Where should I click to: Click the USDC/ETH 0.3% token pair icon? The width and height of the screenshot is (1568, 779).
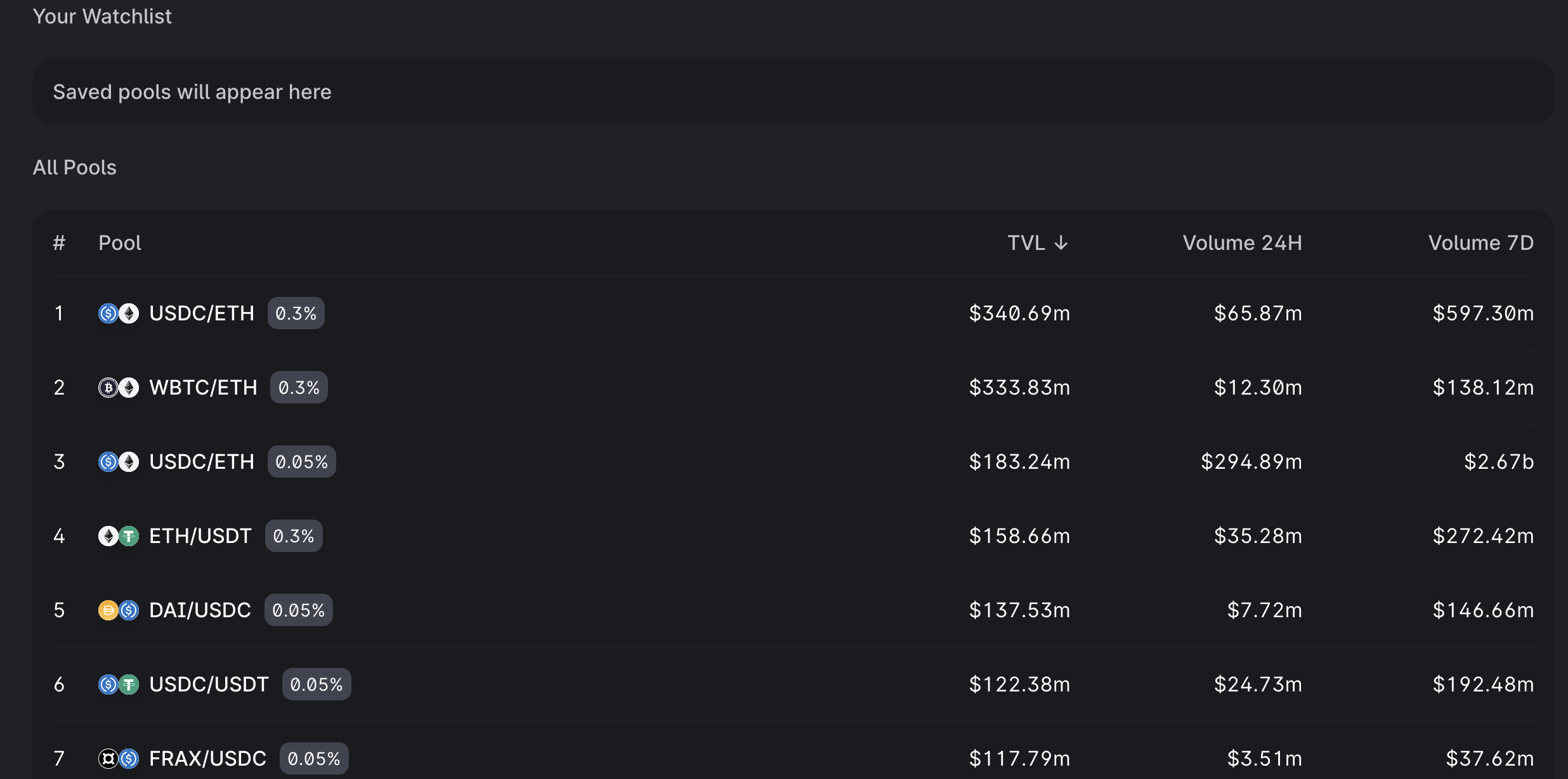coord(119,313)
